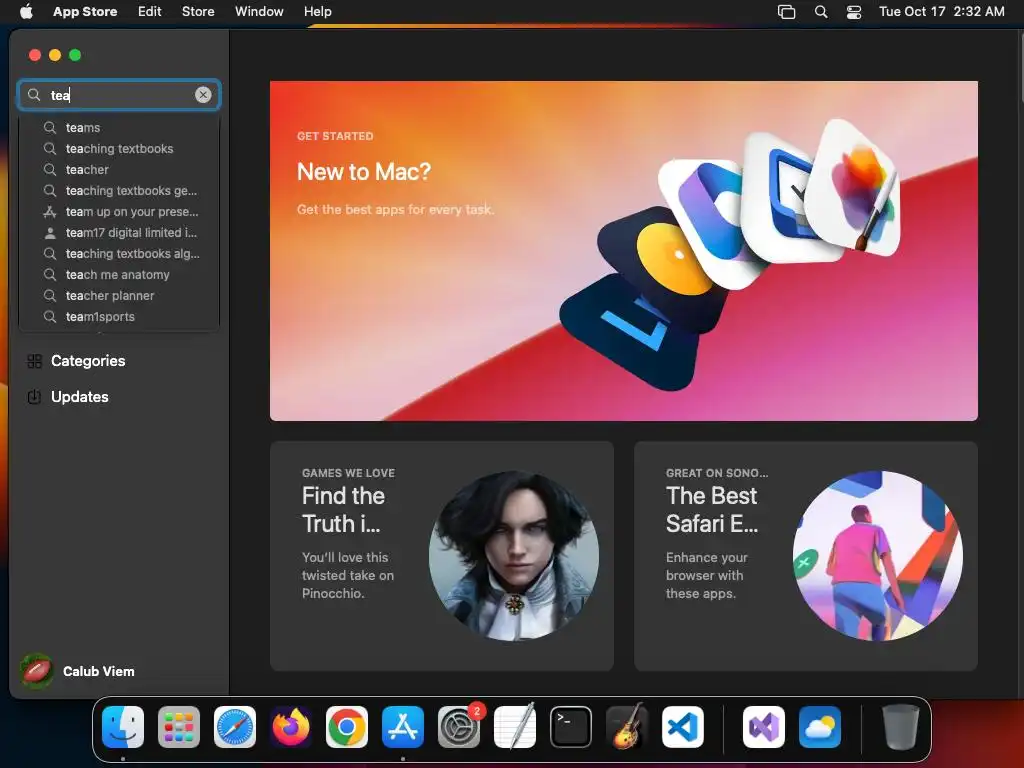Open the Help menu

click(317, 11)
